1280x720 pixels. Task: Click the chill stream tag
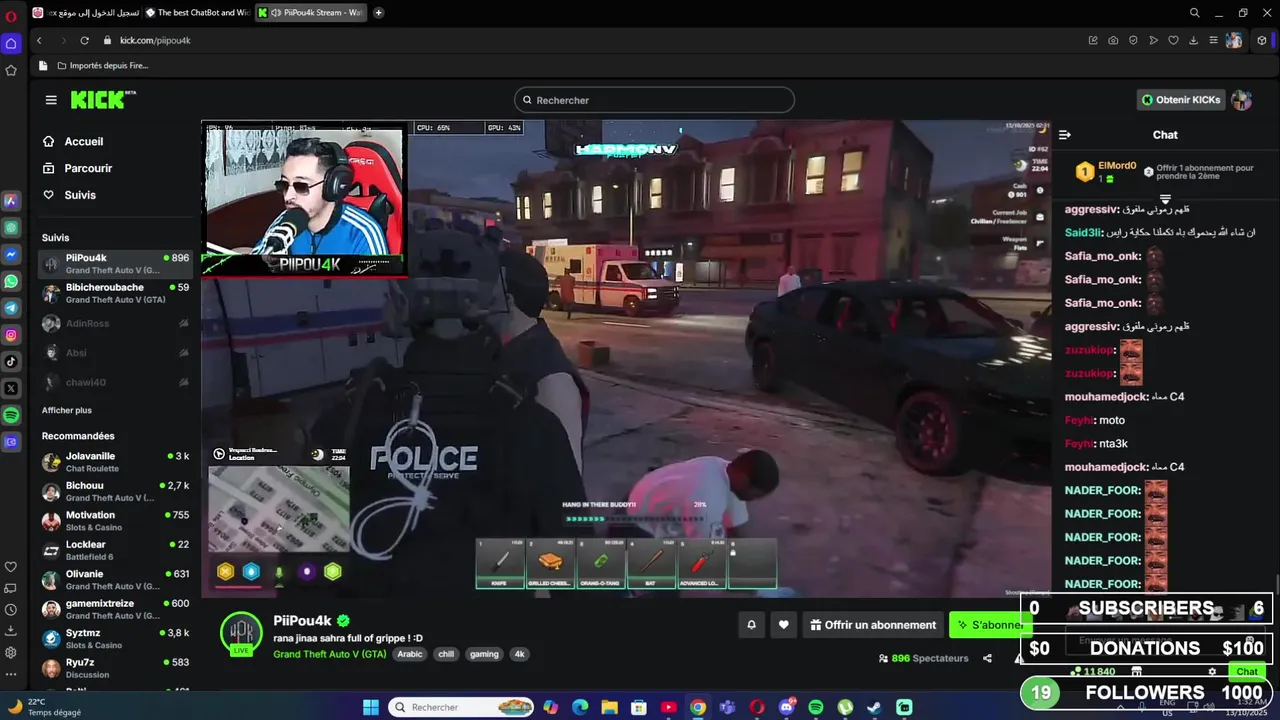446,654
